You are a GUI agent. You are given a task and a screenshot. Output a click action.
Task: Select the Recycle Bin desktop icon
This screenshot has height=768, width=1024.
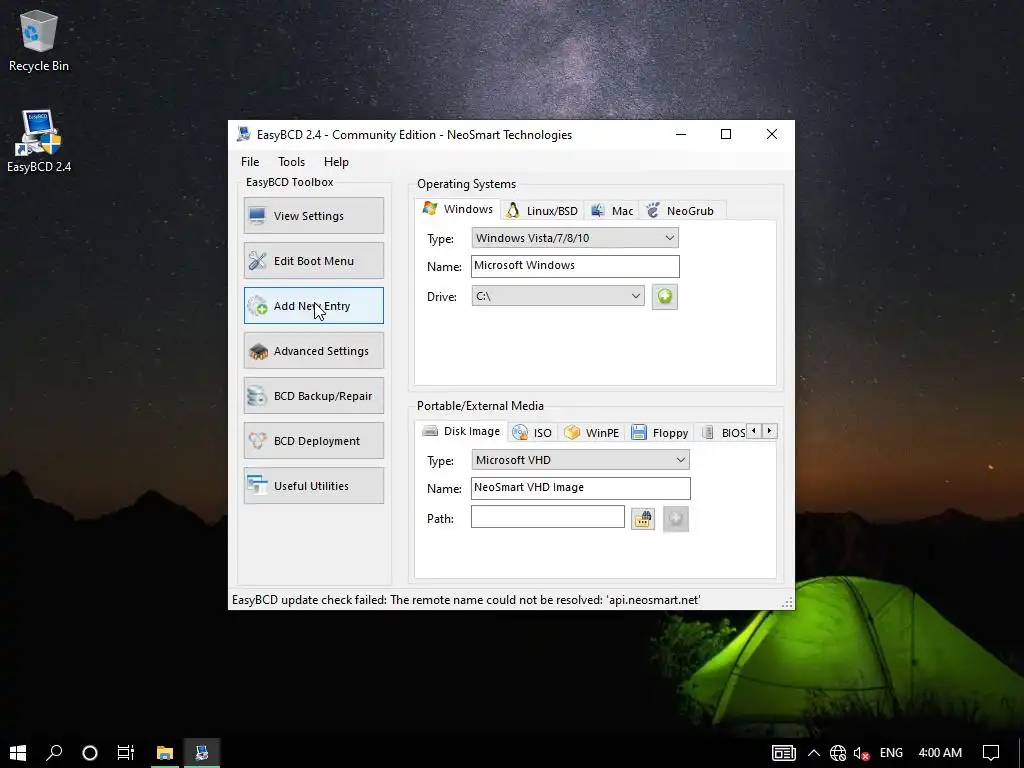(x=39, y=40)
